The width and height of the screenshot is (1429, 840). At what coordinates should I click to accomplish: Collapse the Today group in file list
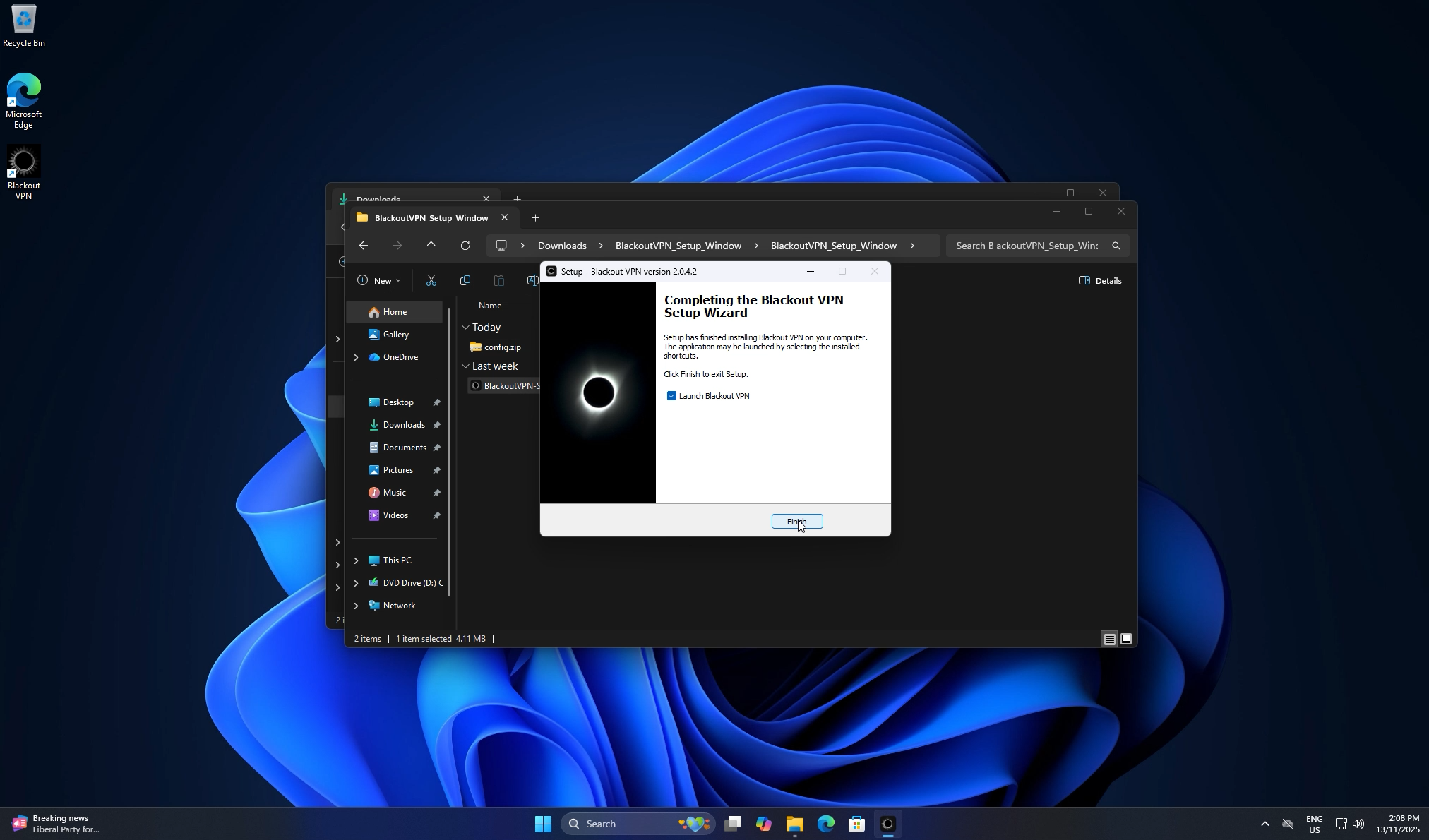click(466, 327)
